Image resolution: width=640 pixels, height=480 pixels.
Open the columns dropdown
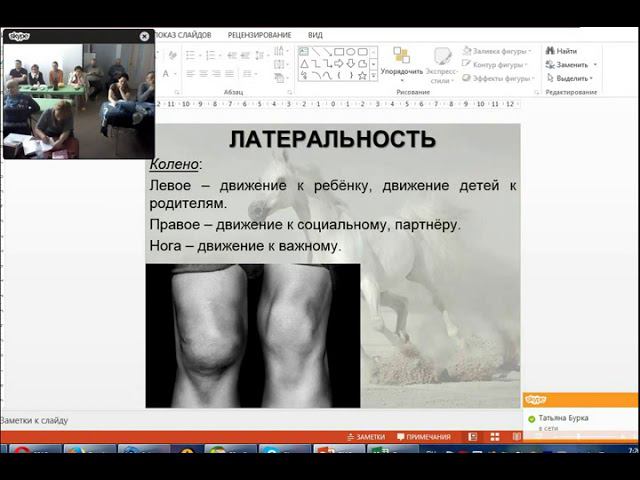[x=249, y=74]
